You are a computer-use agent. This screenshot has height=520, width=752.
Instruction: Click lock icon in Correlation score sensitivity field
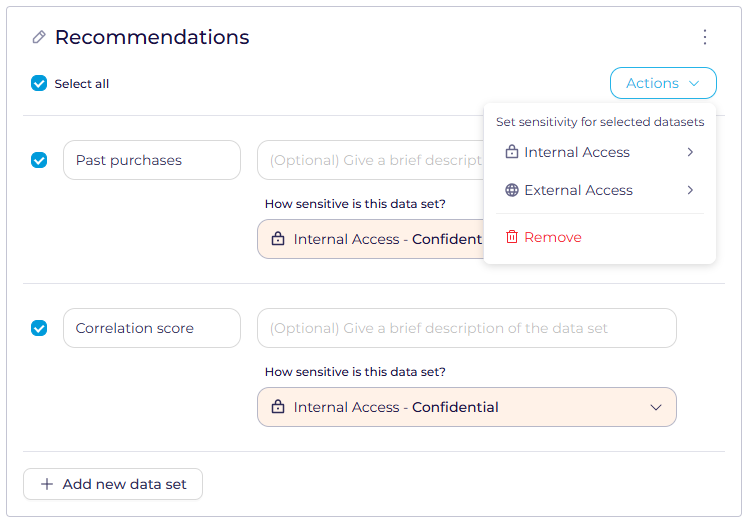(278, 407)
